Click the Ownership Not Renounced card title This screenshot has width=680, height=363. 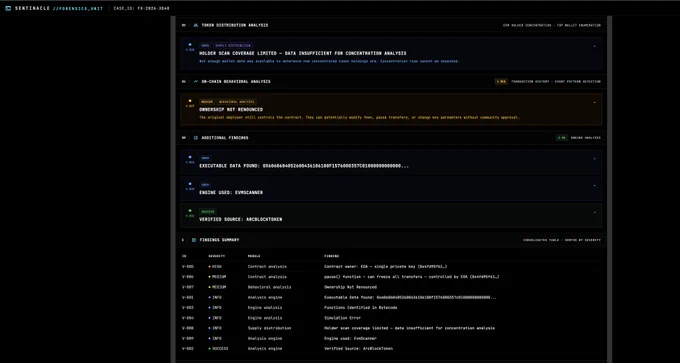231,110
